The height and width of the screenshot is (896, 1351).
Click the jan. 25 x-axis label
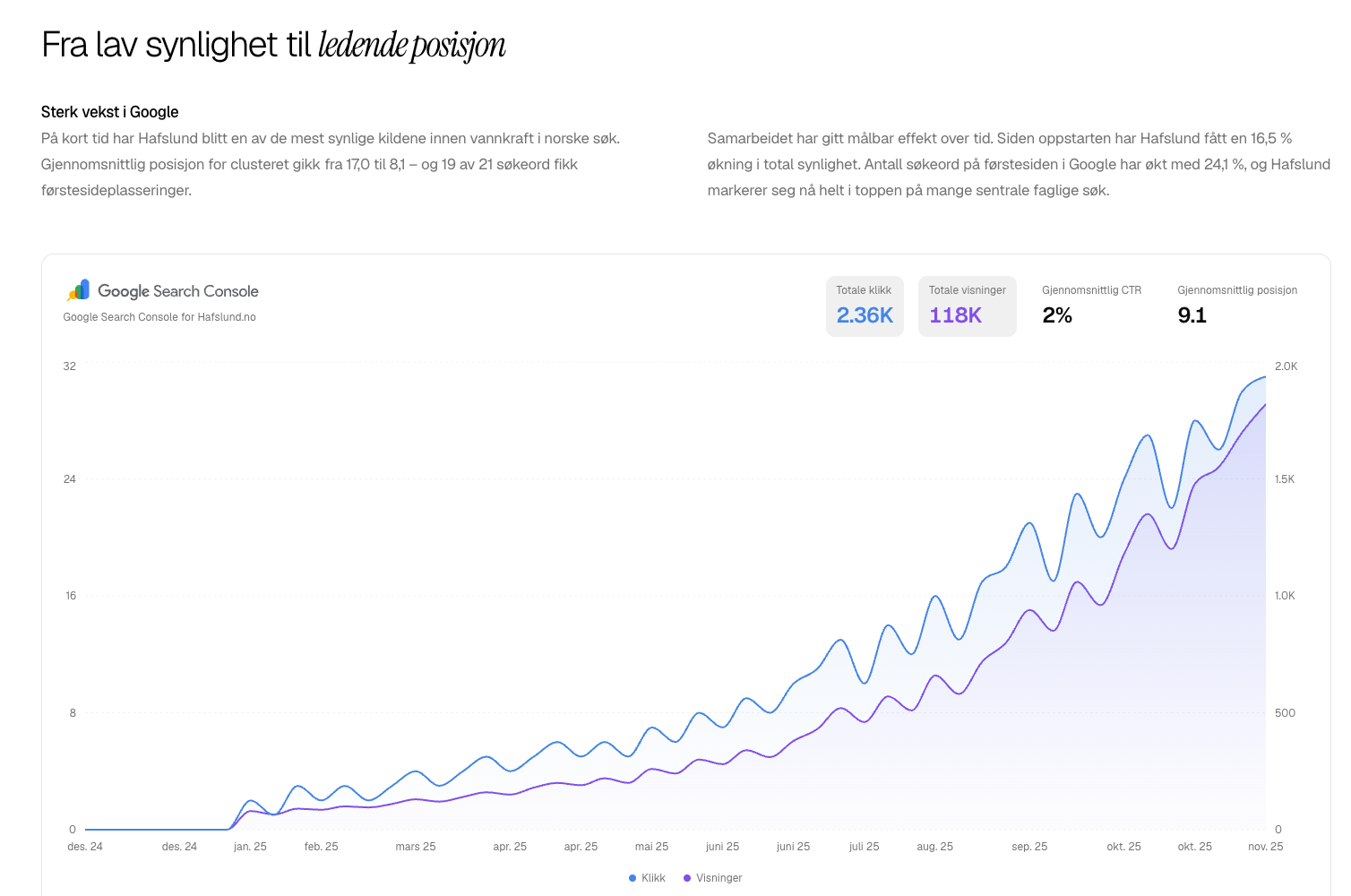(x=250, y=847)
